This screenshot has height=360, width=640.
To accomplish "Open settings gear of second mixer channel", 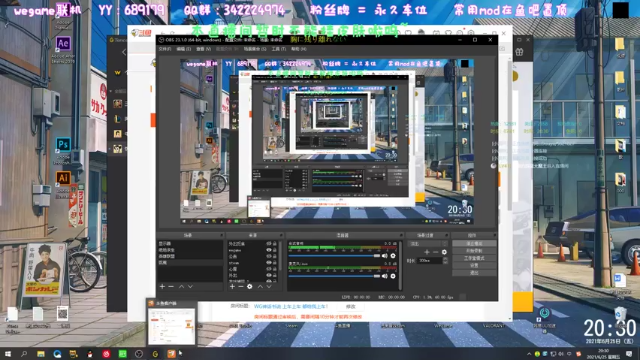I will click(x=393, y=276).
